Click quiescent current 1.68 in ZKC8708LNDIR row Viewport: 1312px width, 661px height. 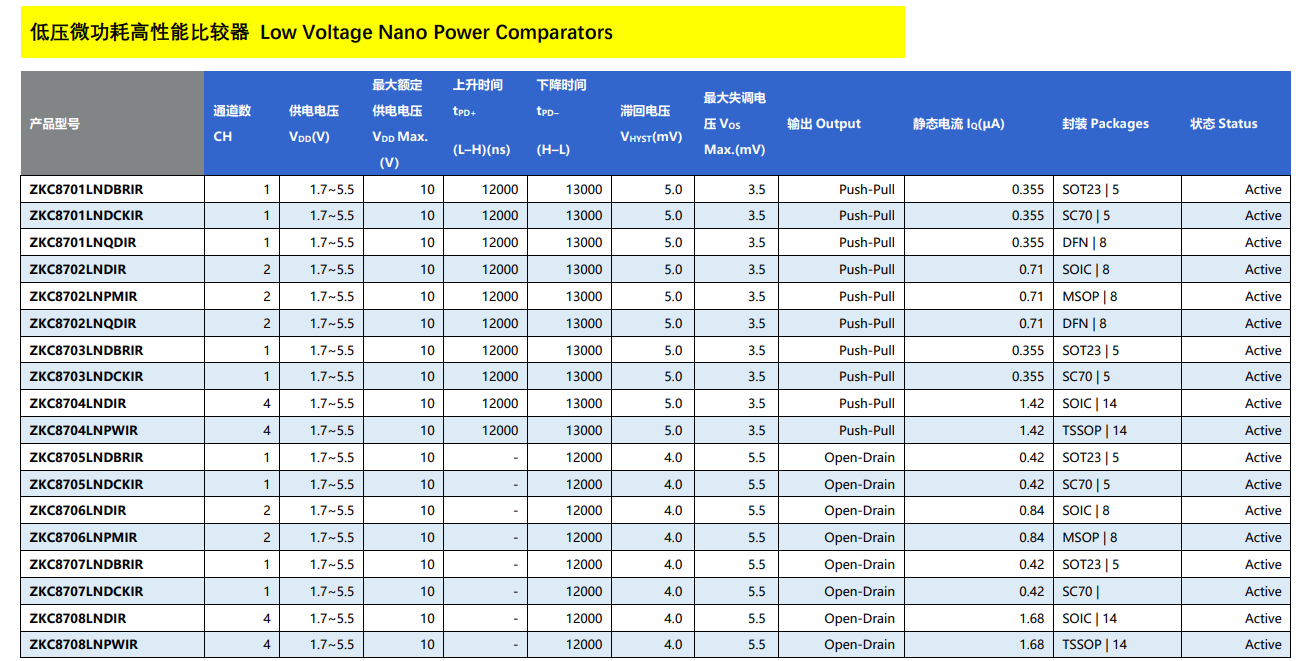(1032, 619)
